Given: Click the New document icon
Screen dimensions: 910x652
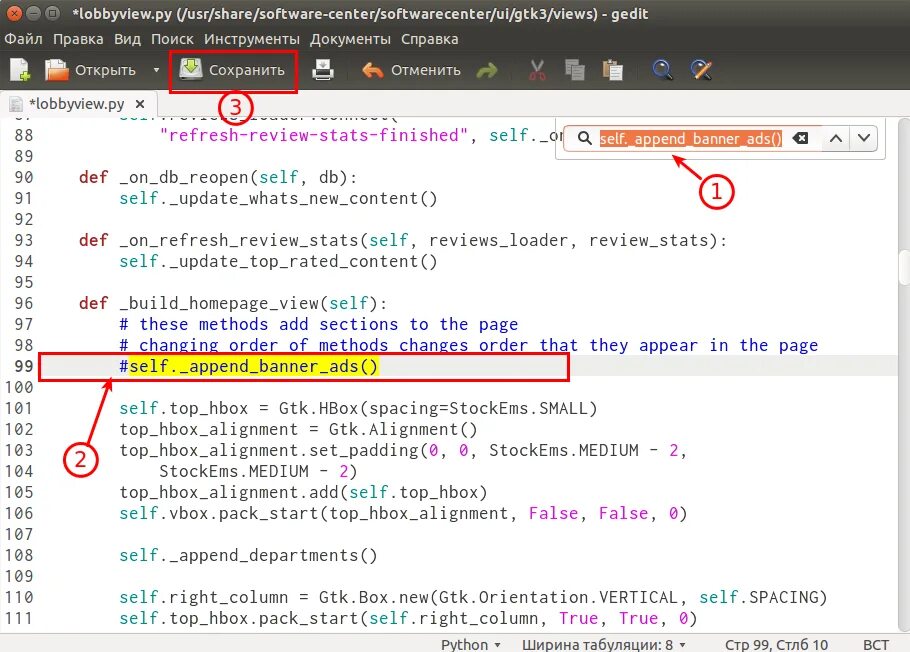Looking at the screenshot, I should tap(20, 70).
